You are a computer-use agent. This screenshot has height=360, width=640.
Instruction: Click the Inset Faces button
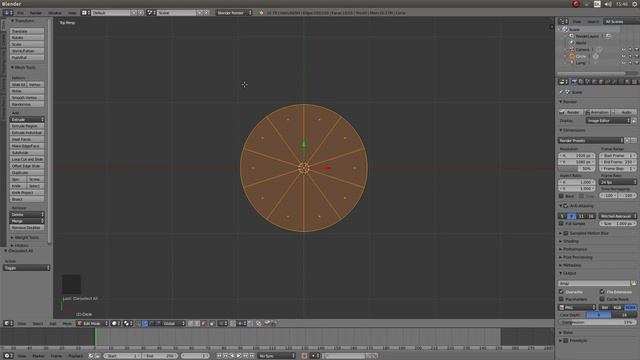click(x=27, y=139)
